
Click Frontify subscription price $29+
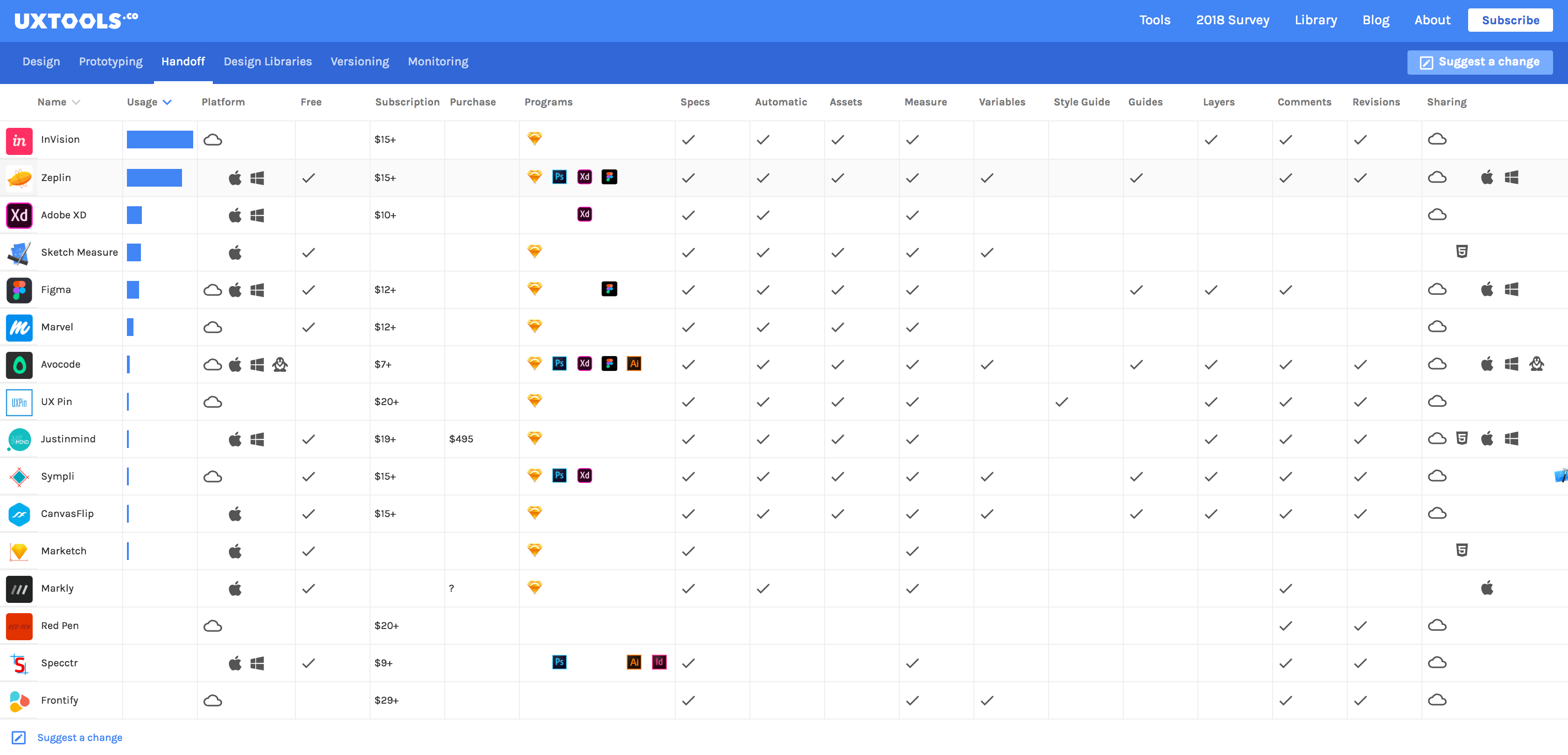[x=386, y=701]
